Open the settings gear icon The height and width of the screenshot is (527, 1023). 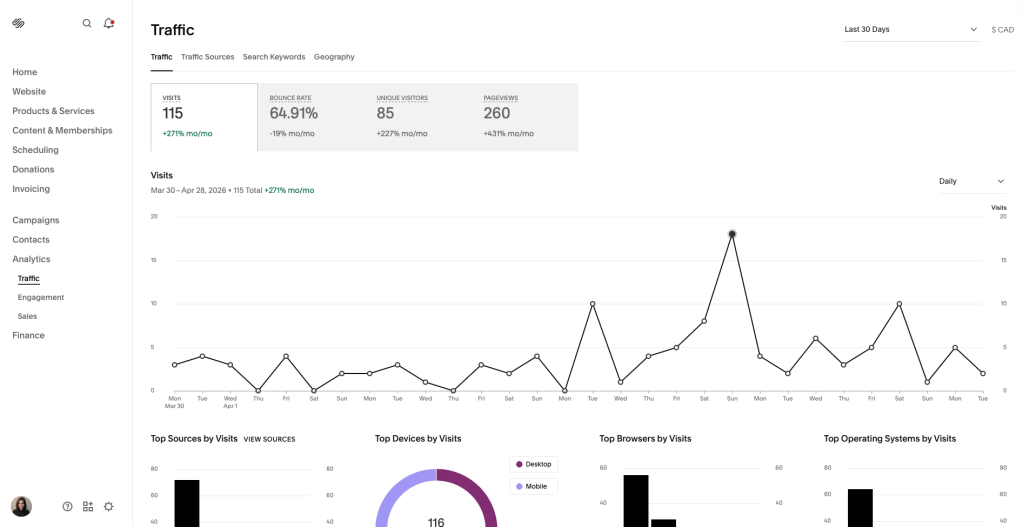109,507
